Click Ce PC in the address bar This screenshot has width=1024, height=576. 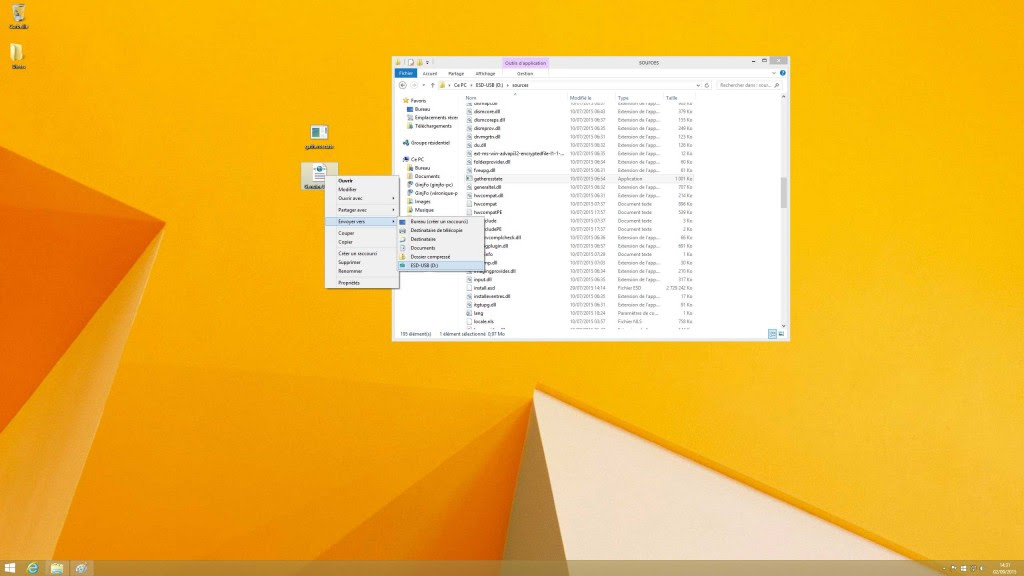pyautogui.click(x=460, y=85)
